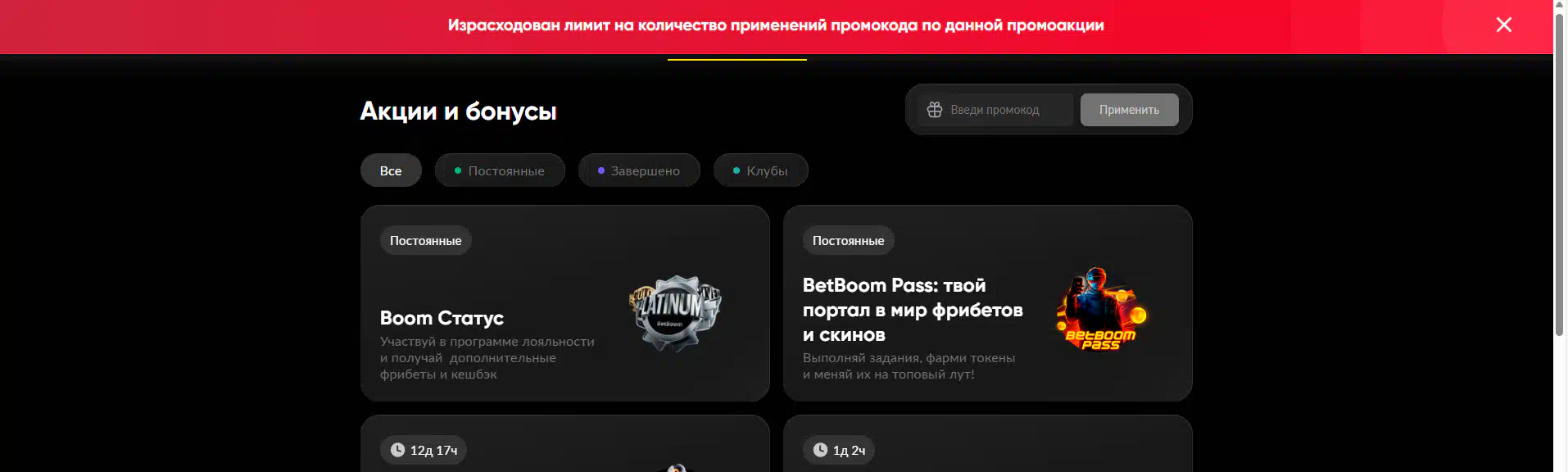1568x472 pixels.
Task: Click the BetBoom Pass tokens description text
Action: [x=909, y=366]
